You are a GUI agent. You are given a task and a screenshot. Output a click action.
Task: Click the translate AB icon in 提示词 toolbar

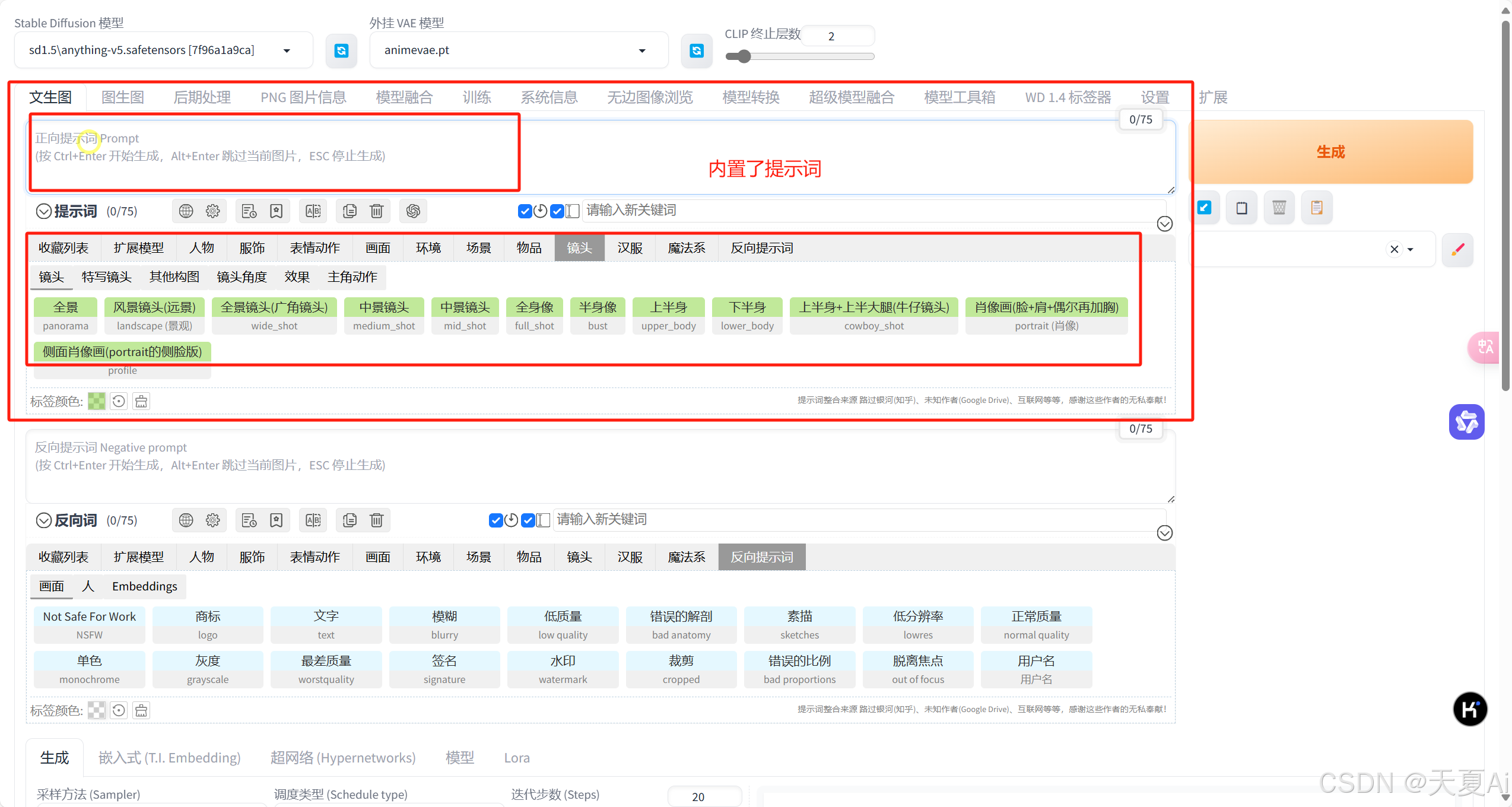pos(313,211)
